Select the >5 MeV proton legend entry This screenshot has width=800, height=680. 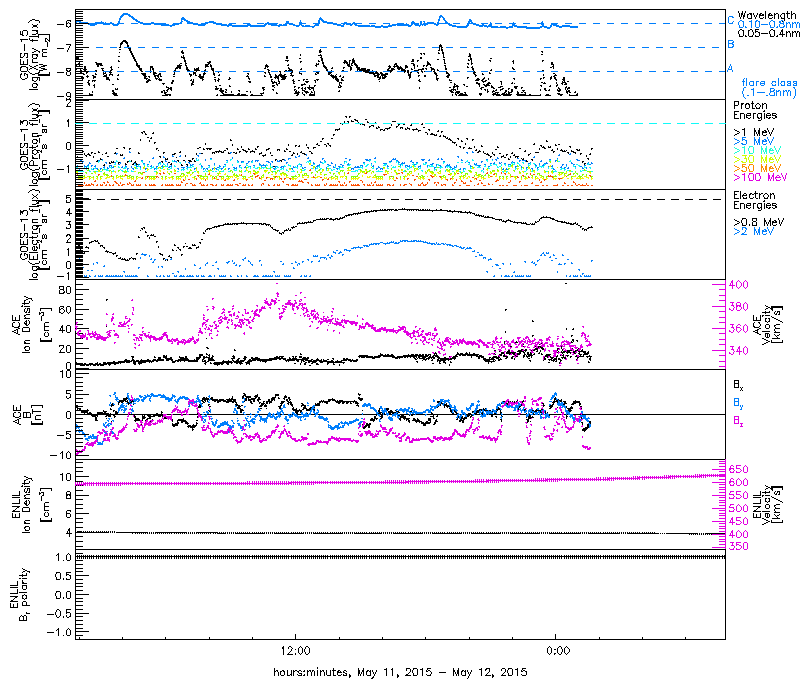click(x=754, y=141)
